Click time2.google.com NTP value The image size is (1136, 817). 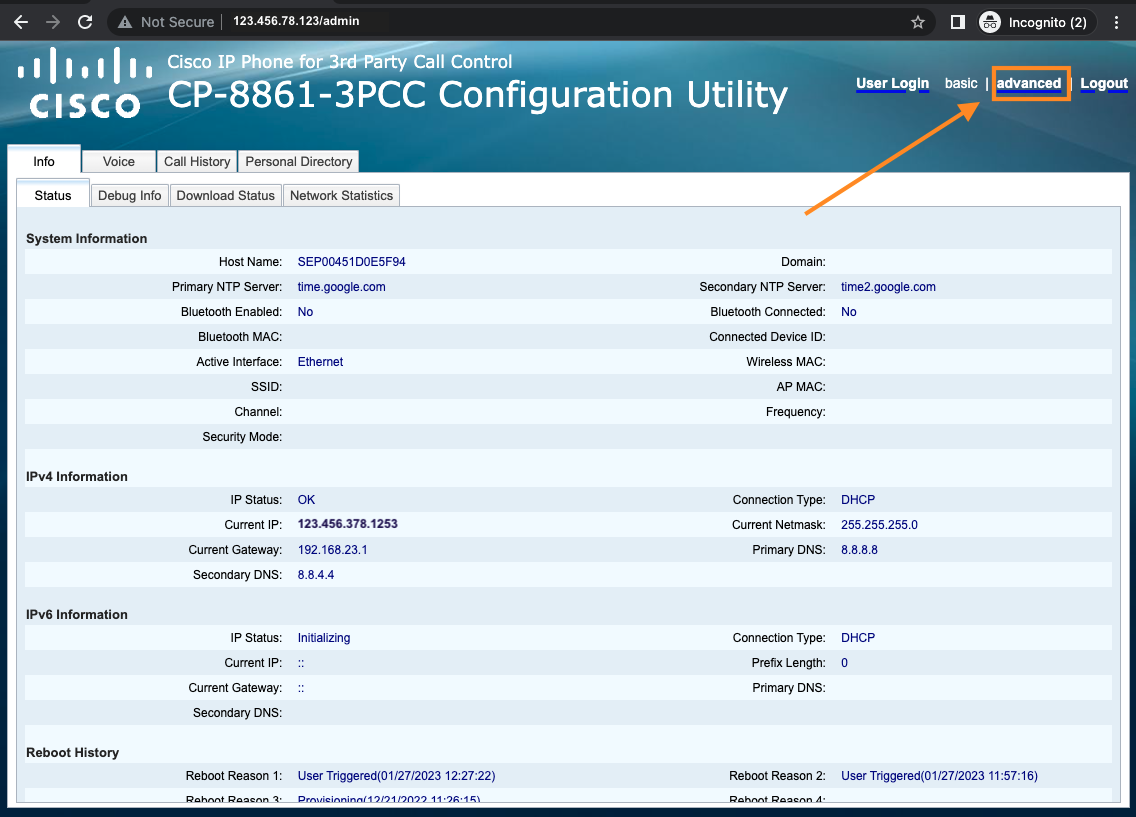[888, 287]
